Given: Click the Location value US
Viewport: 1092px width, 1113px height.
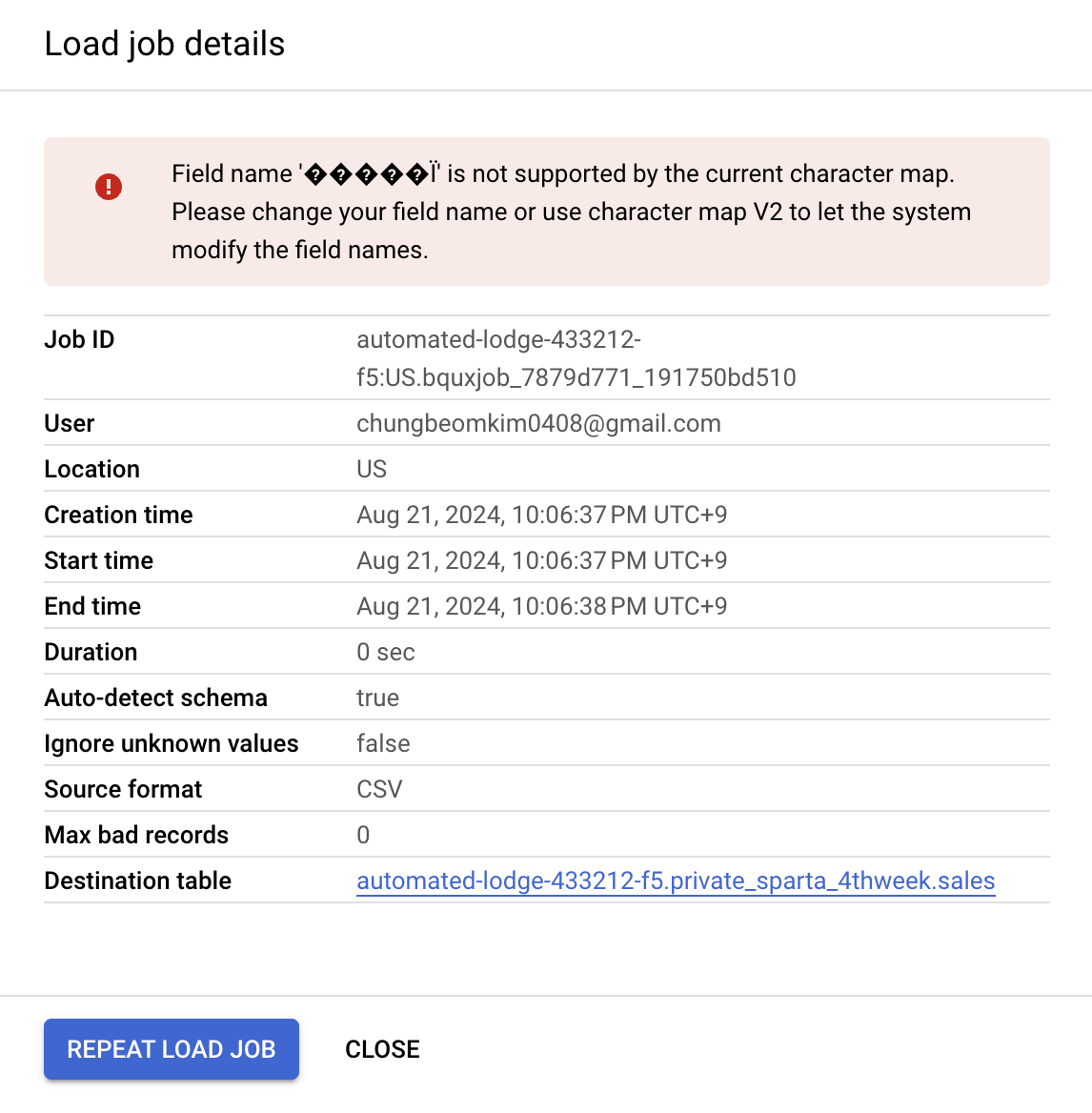Looking at the screenshot, I should coord(372,469).
